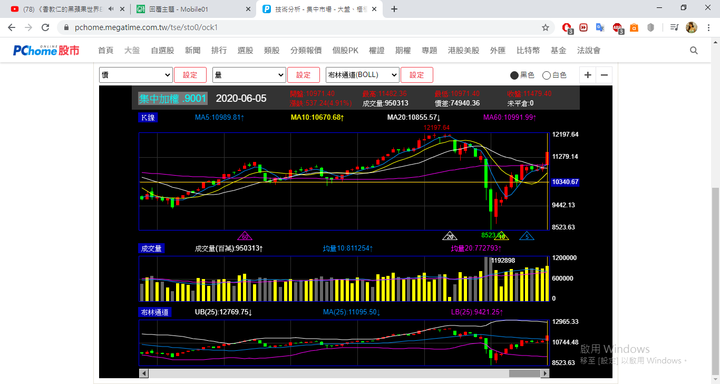Image resolution: width=720 pixels, height=384 pixels.
Task: Click the blue triangle chart marker
Action: pyautogui.click(x=527, y=236)
